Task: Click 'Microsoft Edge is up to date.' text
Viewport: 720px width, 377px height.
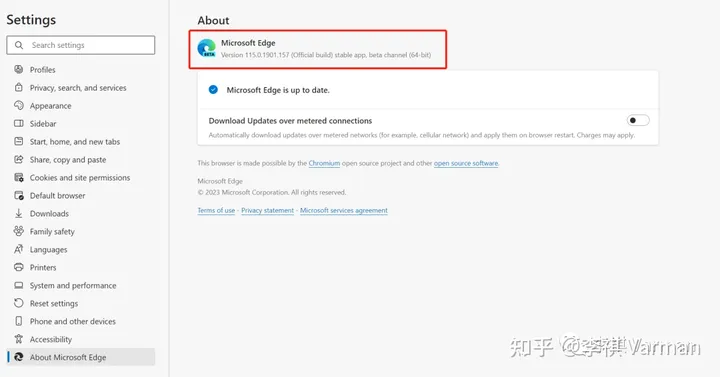Action: click(x=278, y=90)
